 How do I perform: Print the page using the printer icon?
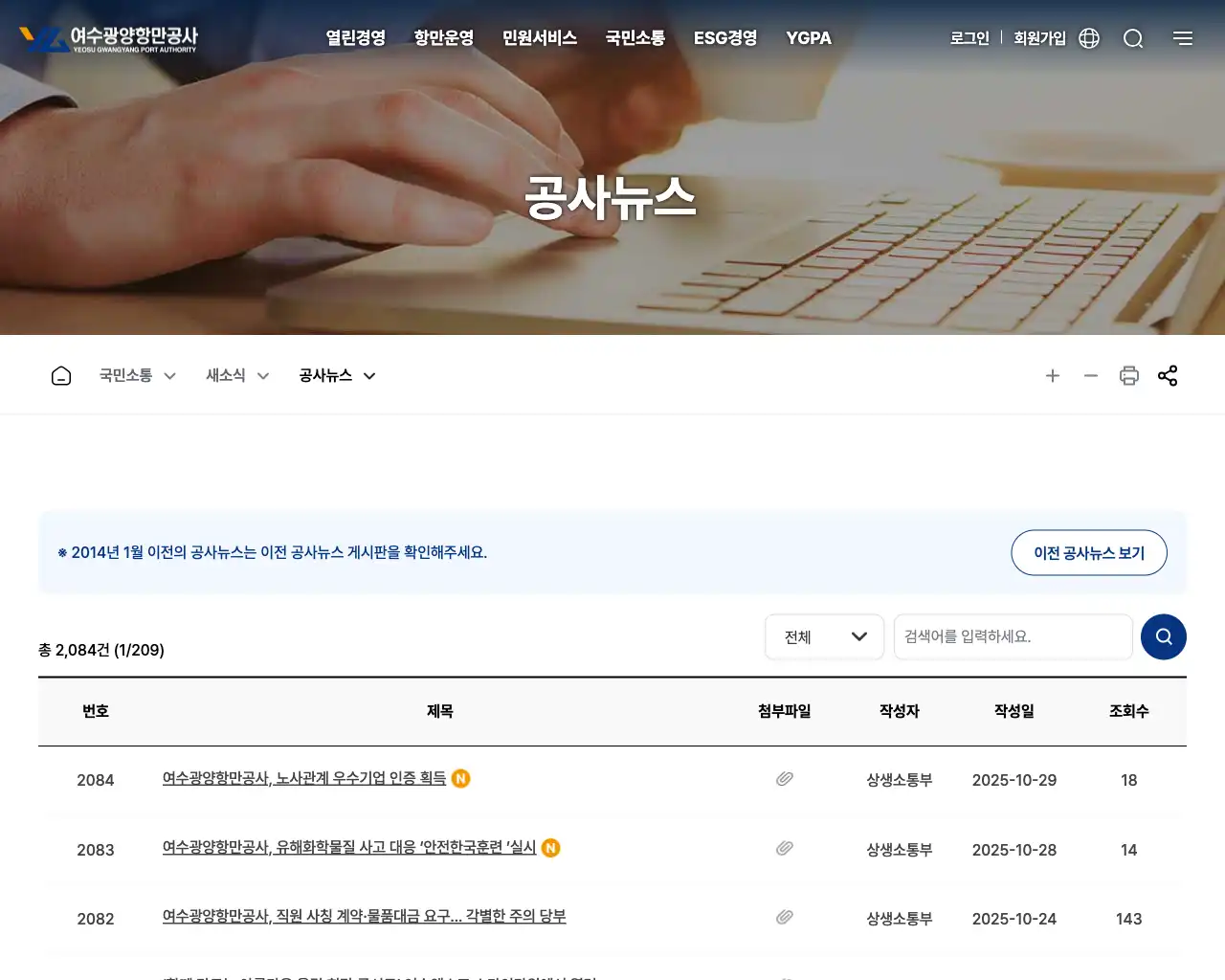[x=1129, y=375]
